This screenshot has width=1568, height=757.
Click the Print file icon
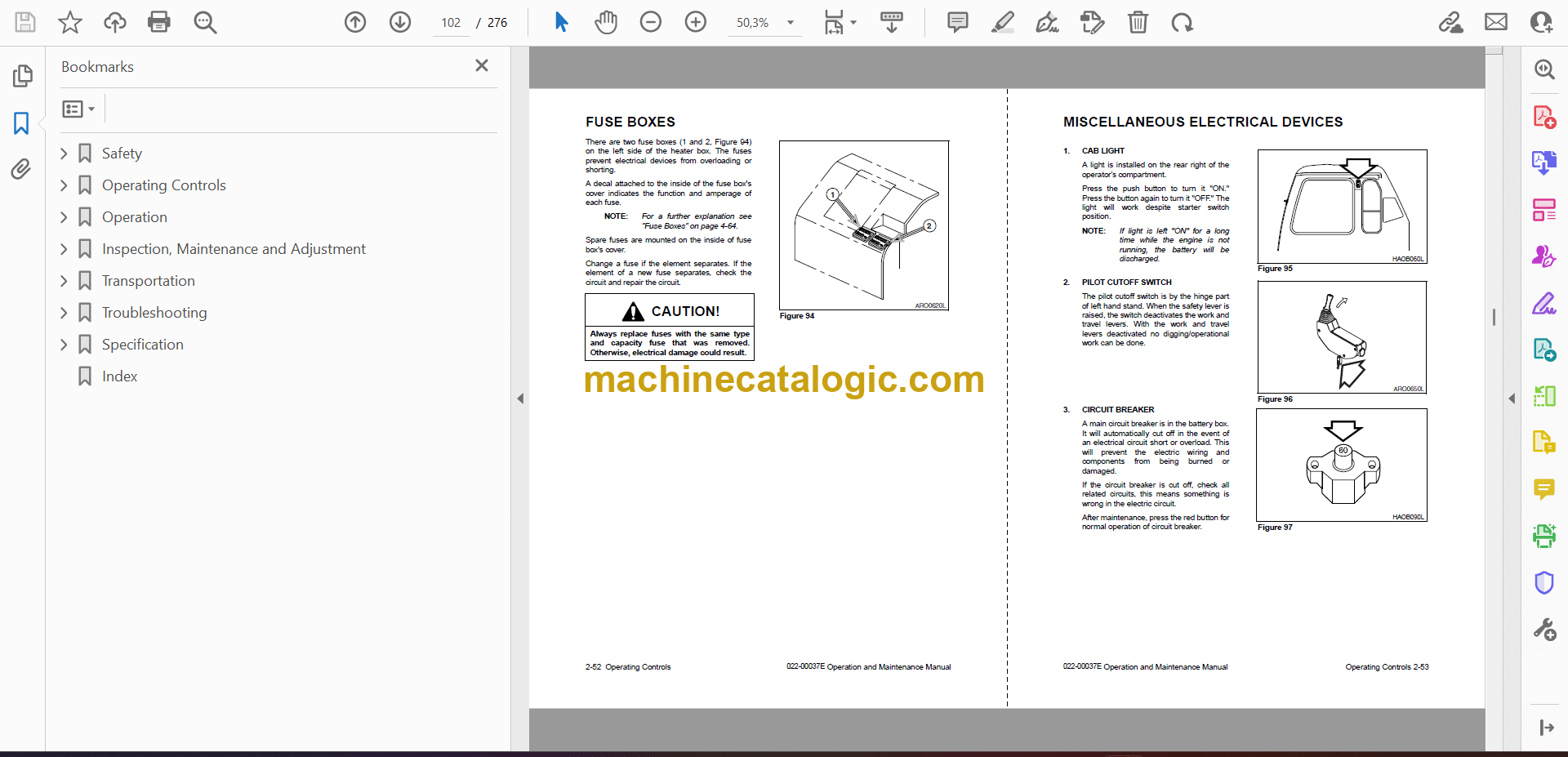[159, 22]
